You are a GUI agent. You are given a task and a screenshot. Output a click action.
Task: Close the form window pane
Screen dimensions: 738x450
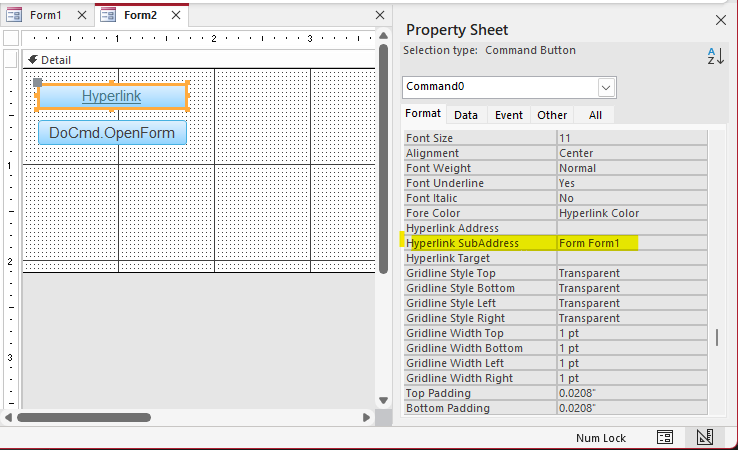pos(380,15)
